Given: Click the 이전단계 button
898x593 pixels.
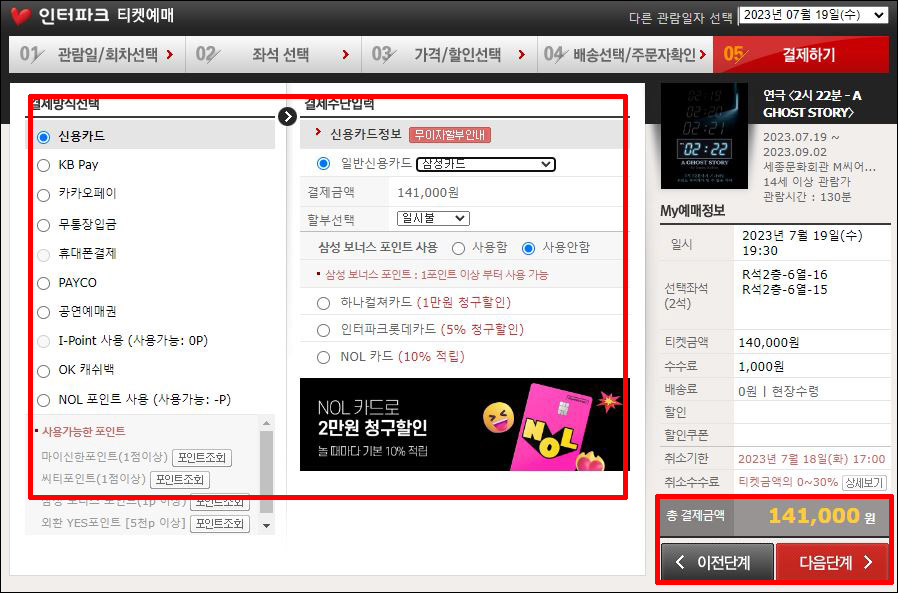Looking at the screenshot, I should [x=717, y=562].
